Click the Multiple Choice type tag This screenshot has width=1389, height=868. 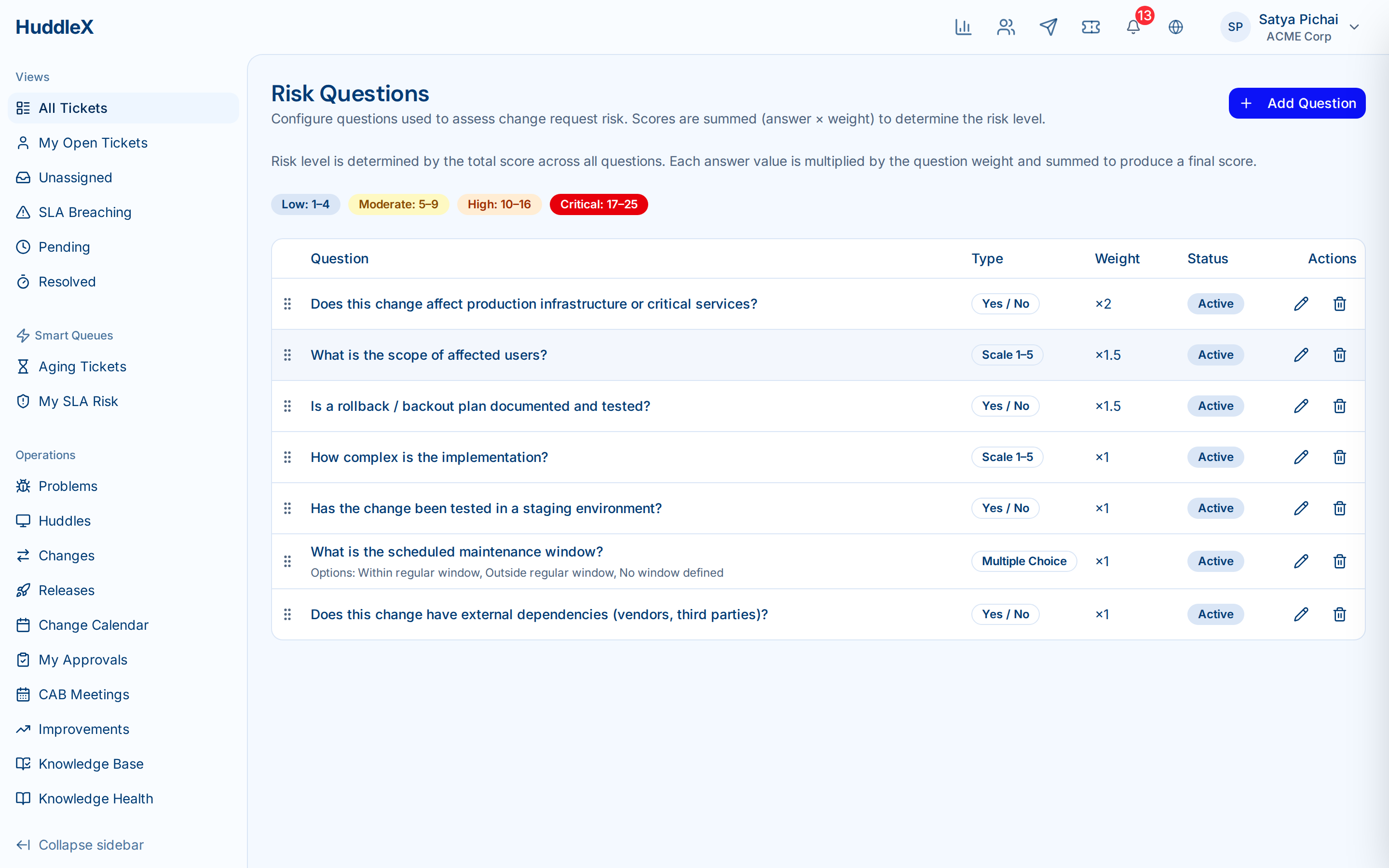click(x=1024, y=561)
